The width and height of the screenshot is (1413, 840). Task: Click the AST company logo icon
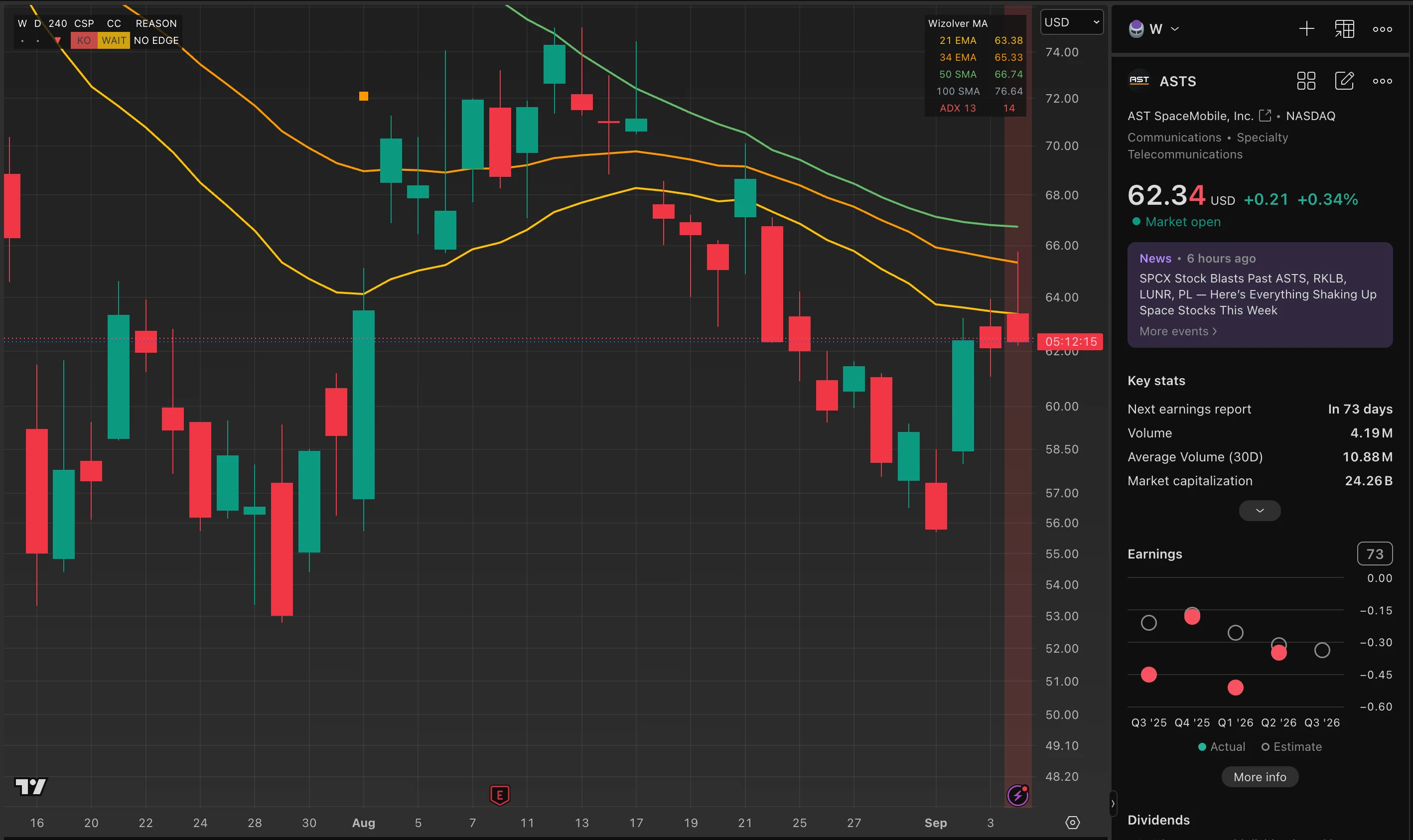pyautogui.click(x=1139, y=81)
